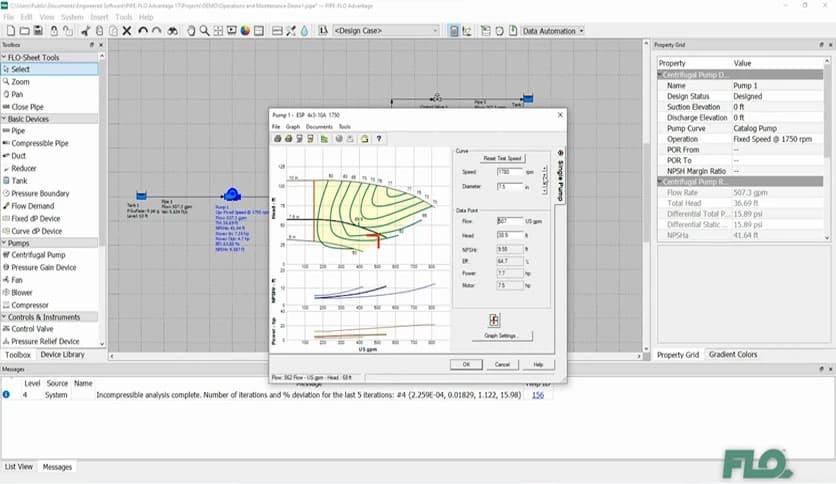
Task: Click the 'Catalog Pump' Pump Curve value
Action: click(754, 128)
